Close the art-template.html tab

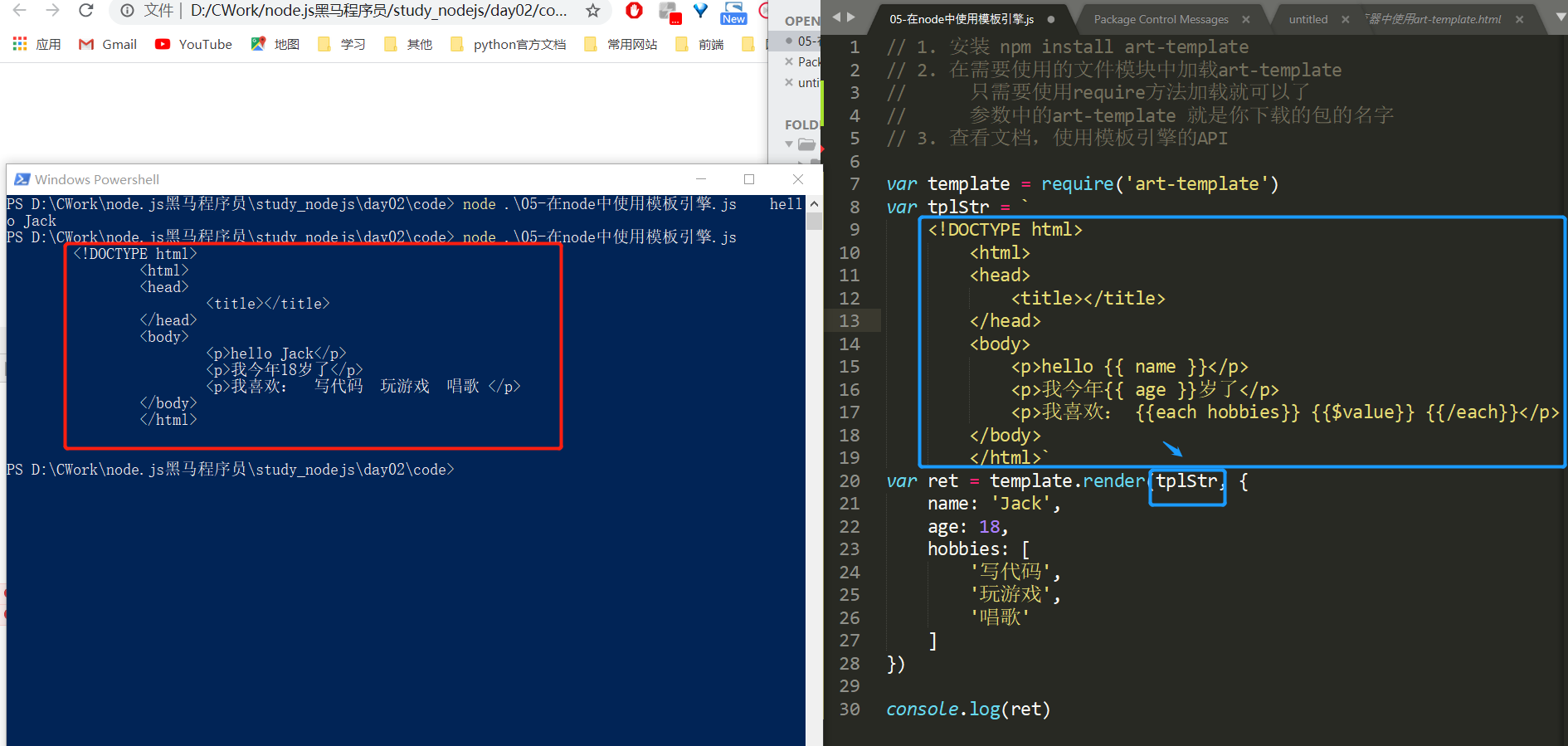pyautogui.click(x=1519, y=19)
